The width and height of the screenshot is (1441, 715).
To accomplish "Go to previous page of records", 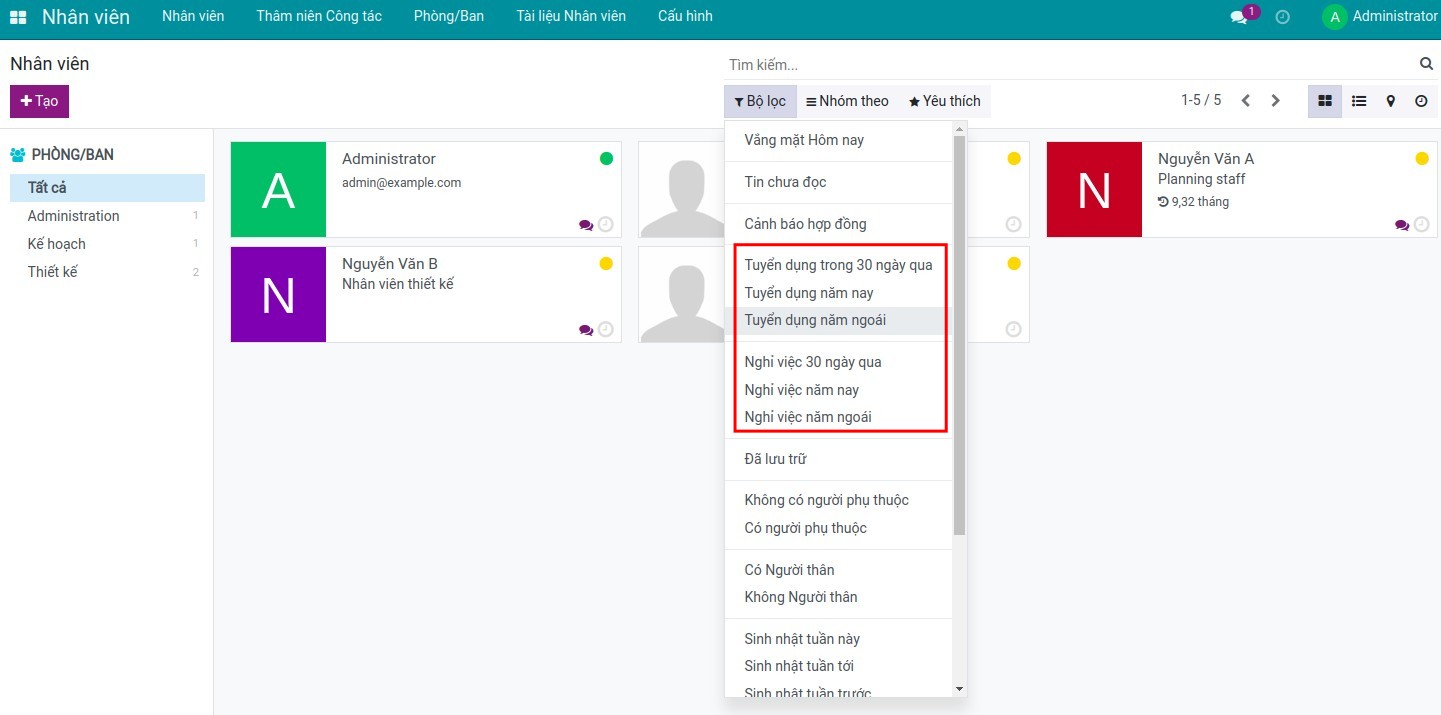I will (1246, 101).
